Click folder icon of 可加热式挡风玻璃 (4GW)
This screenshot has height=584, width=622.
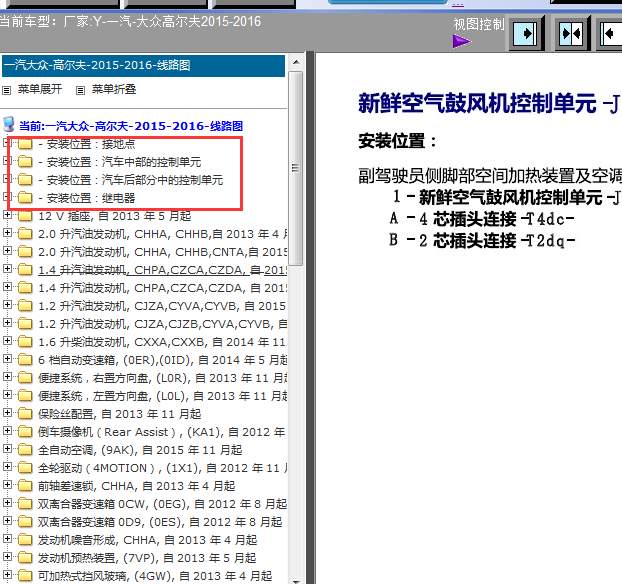coord(25,576)
